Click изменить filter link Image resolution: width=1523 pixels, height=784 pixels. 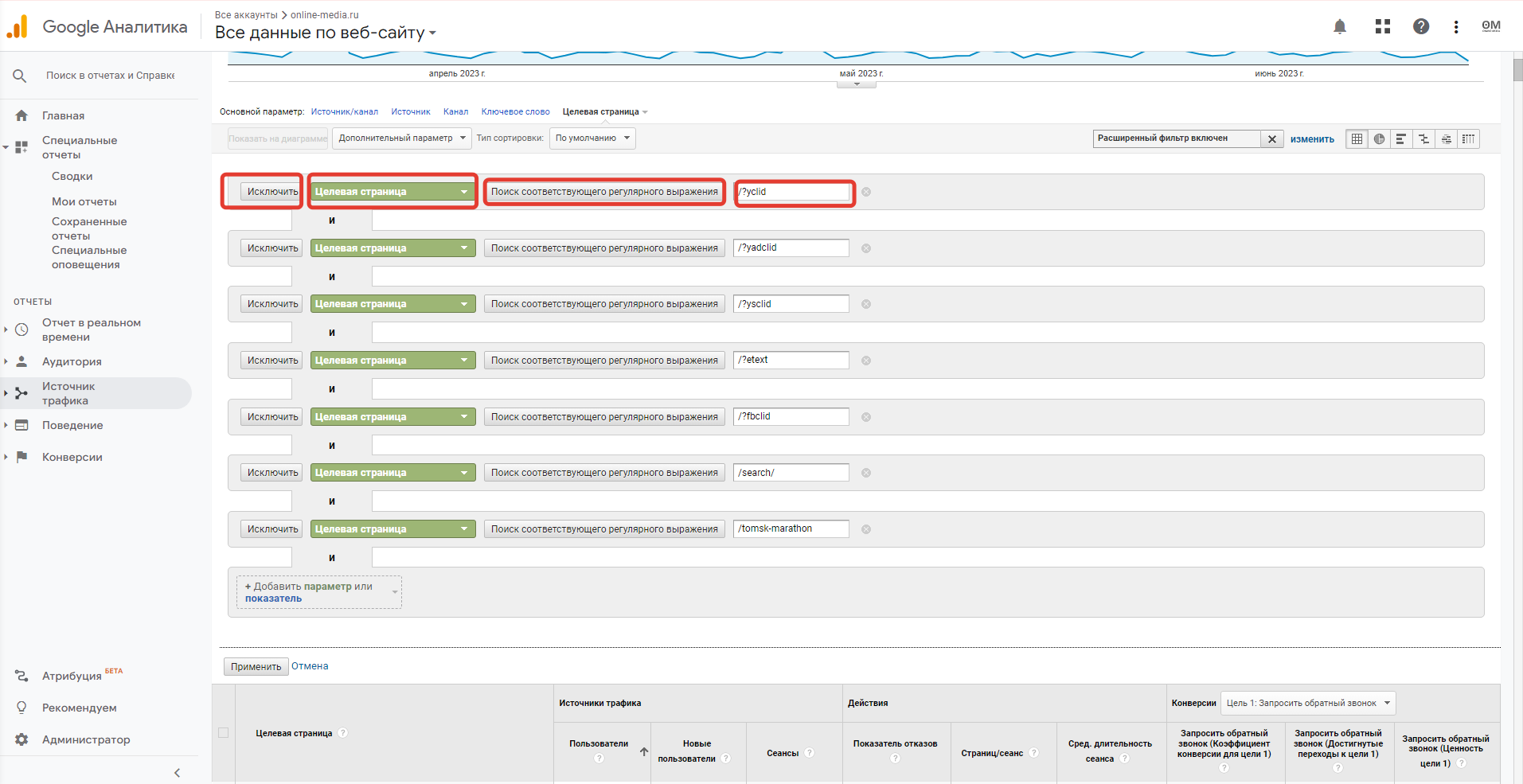(1312, 139)
